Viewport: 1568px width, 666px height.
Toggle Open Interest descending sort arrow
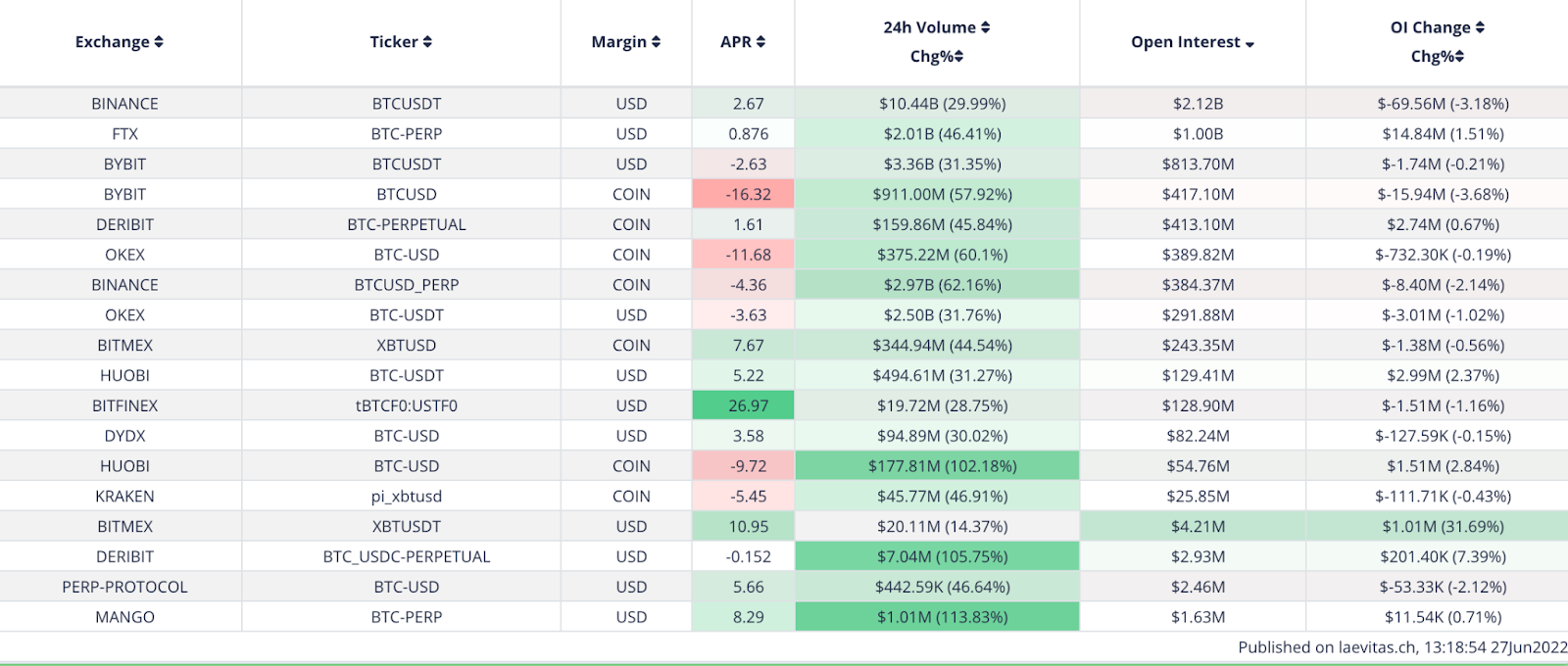[1249, 44]
